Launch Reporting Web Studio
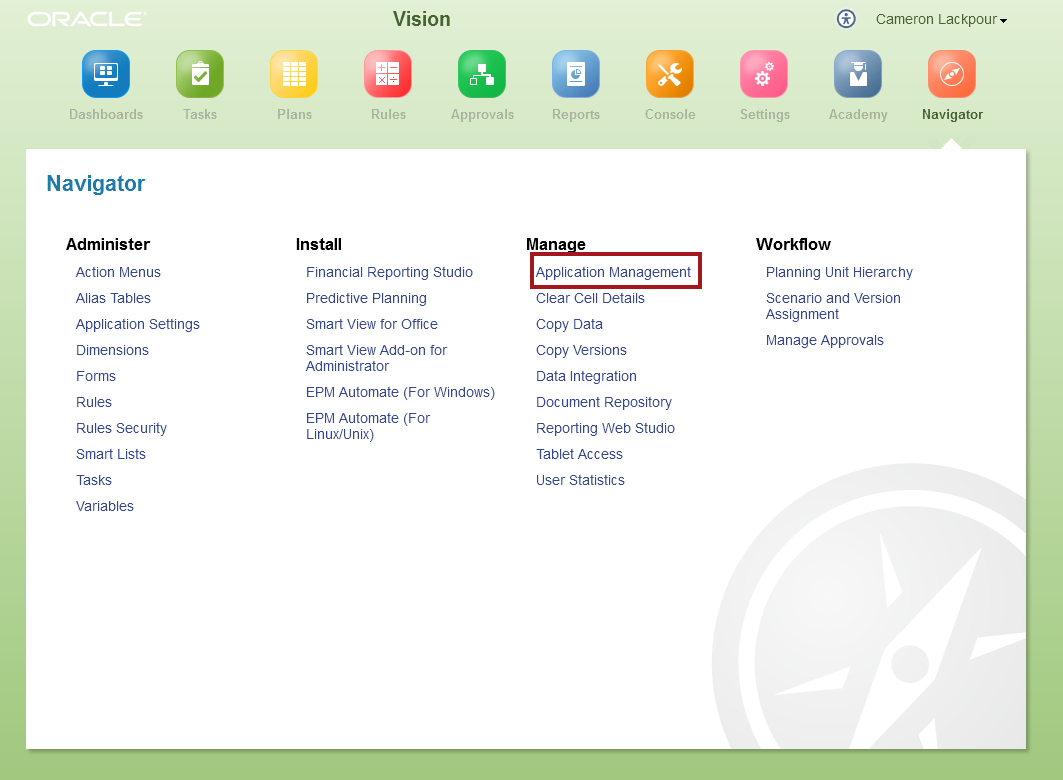The width and height of the screenshot is (1063, 780). 605,428
